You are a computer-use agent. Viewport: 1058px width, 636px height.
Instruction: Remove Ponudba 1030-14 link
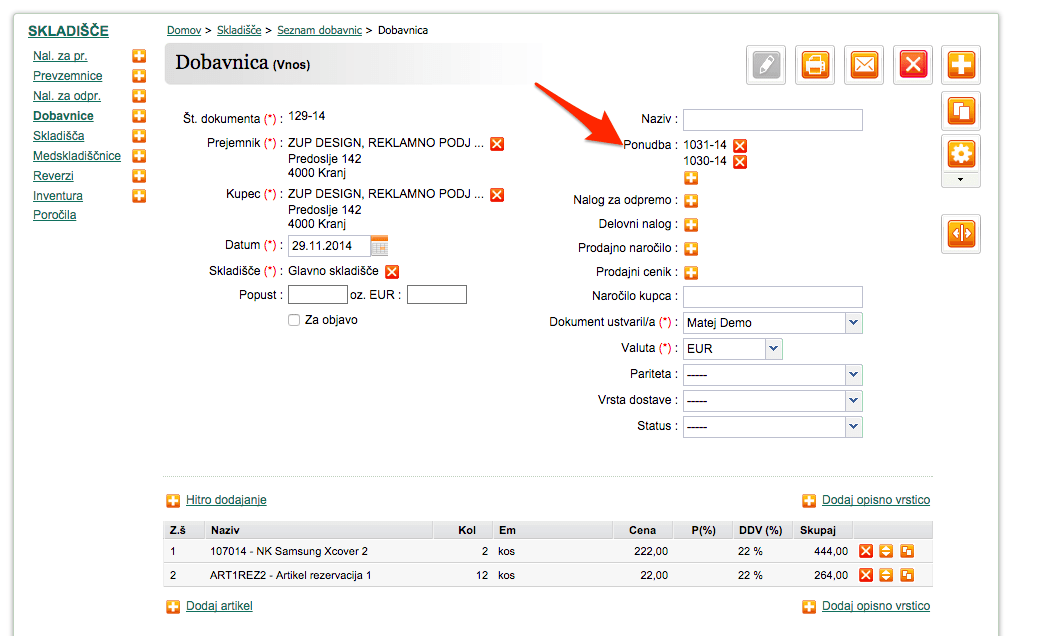point(740,162)
